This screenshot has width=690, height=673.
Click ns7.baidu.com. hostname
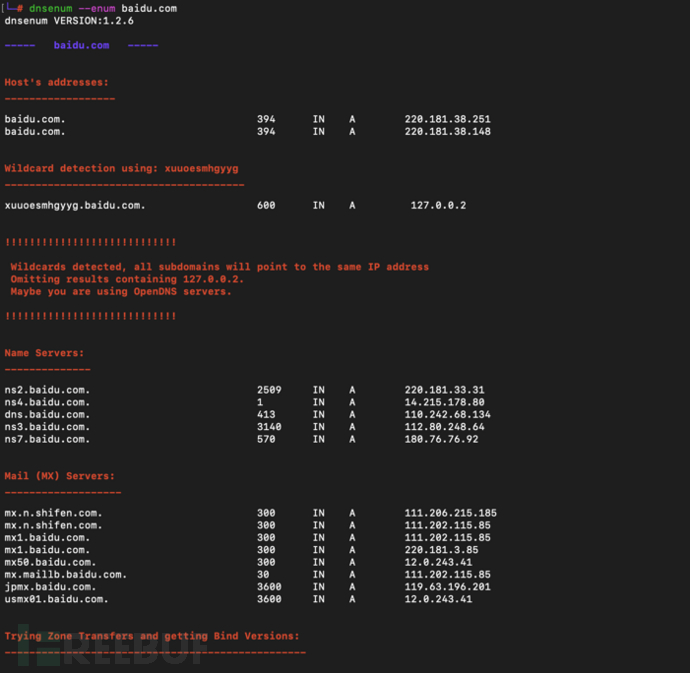coord(48,439)
